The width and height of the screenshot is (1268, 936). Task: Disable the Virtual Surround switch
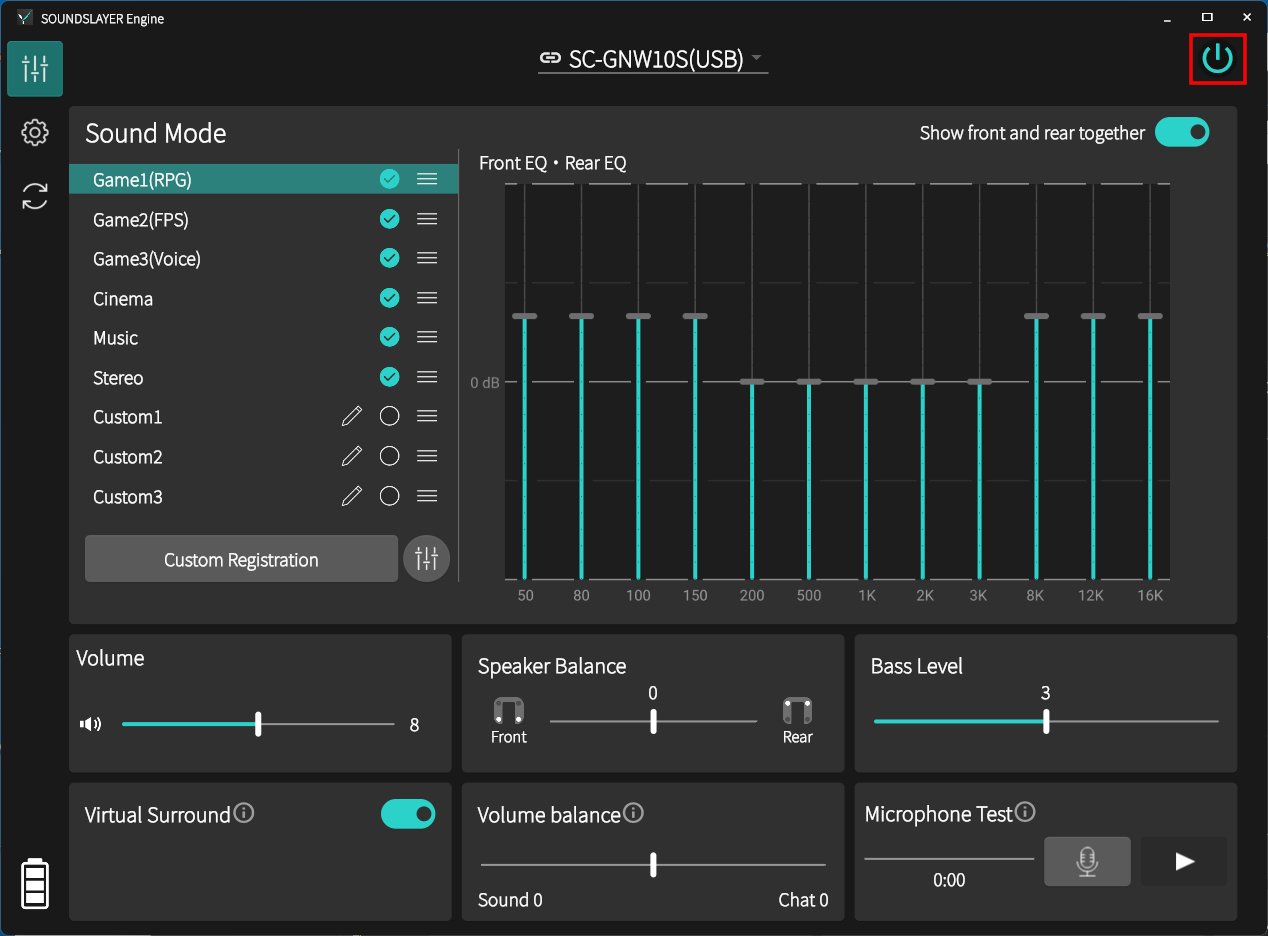408,814
